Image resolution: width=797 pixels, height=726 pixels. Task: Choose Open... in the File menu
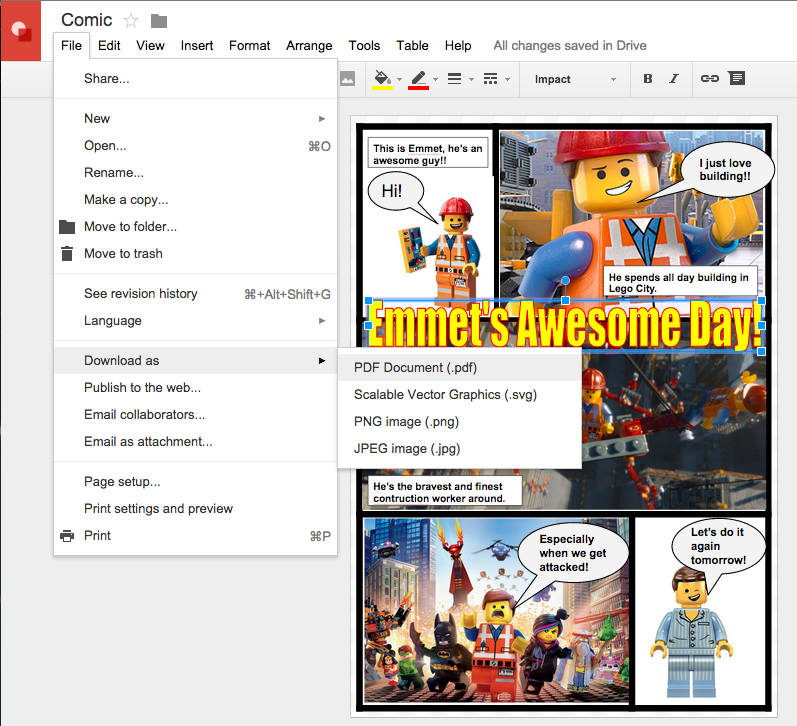click(195, 146)
